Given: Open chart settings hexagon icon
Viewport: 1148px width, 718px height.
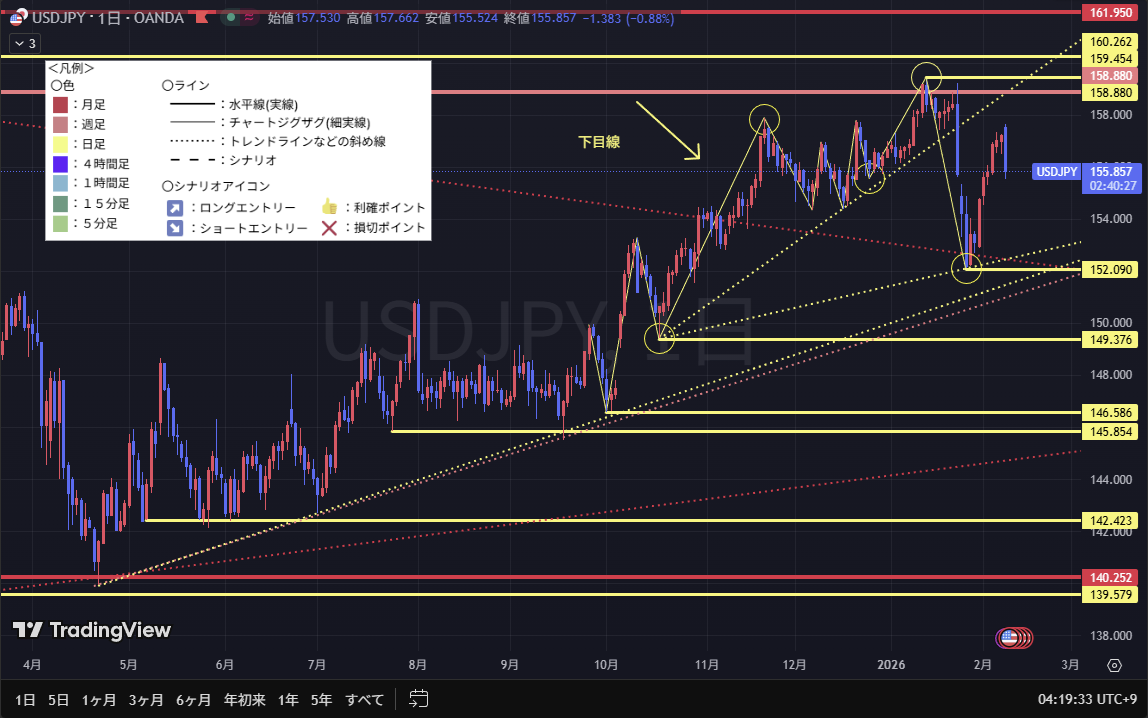Looking at the screenshot, I should 1114,665.
